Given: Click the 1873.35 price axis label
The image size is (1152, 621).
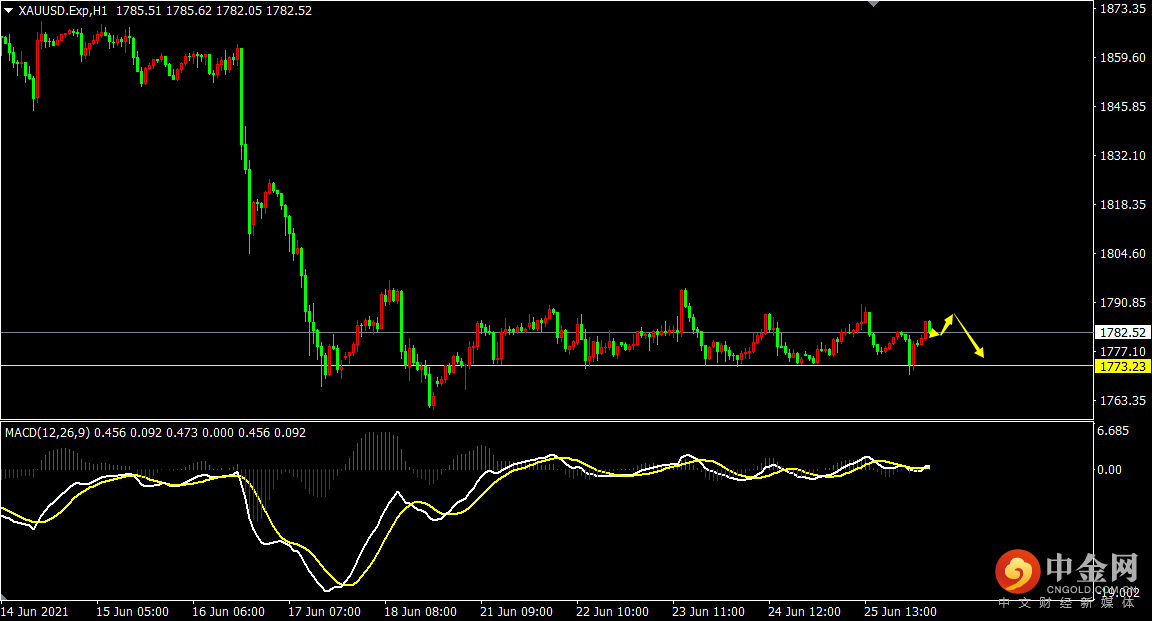Looking at the screenshot, I should 1122,9.
